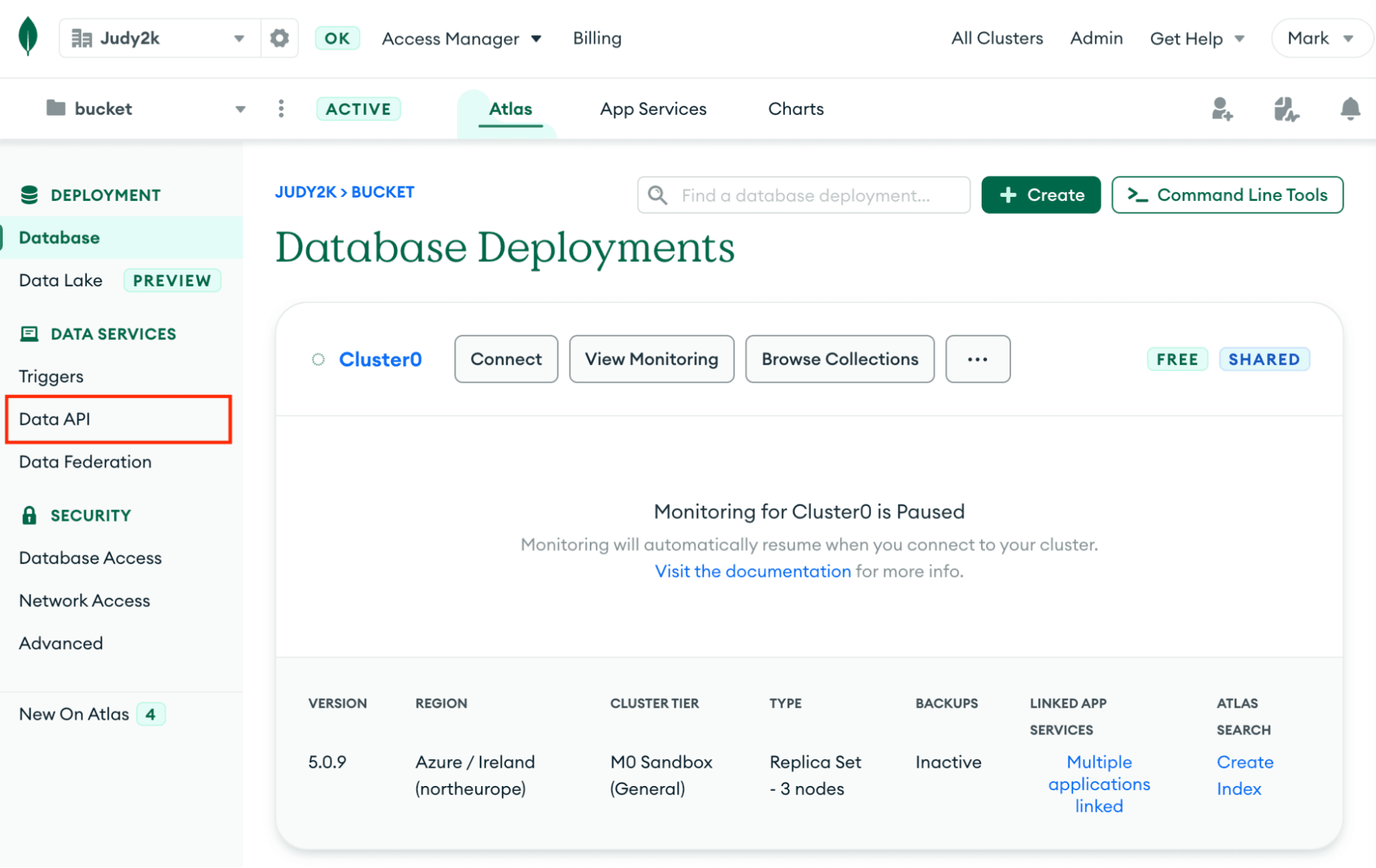Open the Atlas tab
This screenshot has width=1376, height=868.
pyautogui.click(x=511, y=108)
